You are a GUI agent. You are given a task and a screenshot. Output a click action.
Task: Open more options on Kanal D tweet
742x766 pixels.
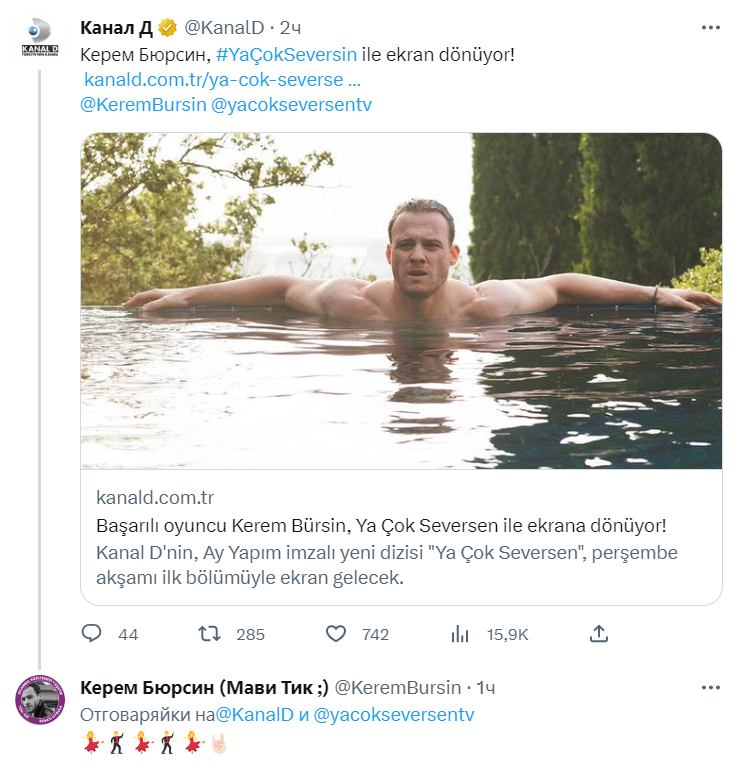point(711,25)
